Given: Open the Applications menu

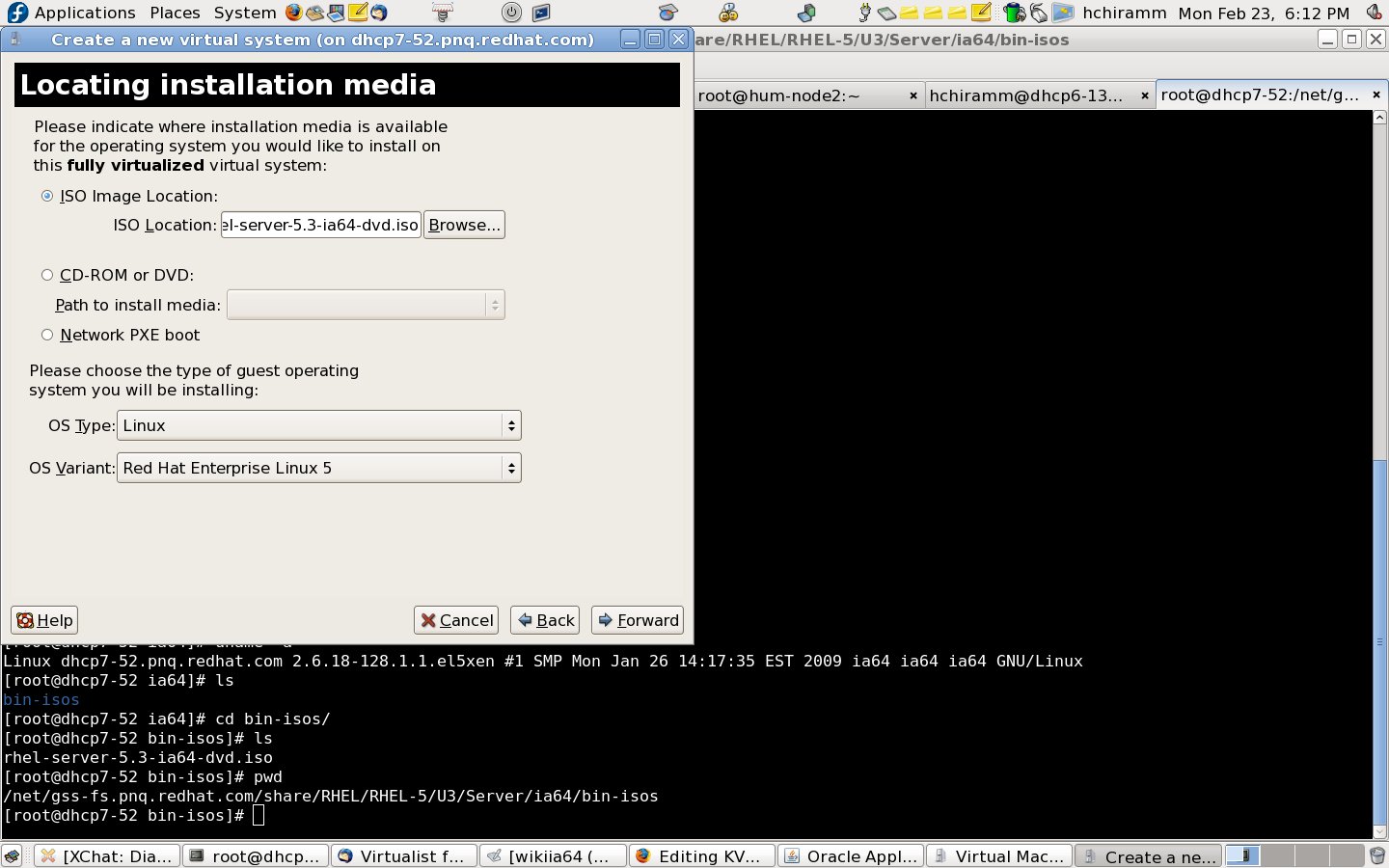Looking at the screenshot, I should click(85, 13).
